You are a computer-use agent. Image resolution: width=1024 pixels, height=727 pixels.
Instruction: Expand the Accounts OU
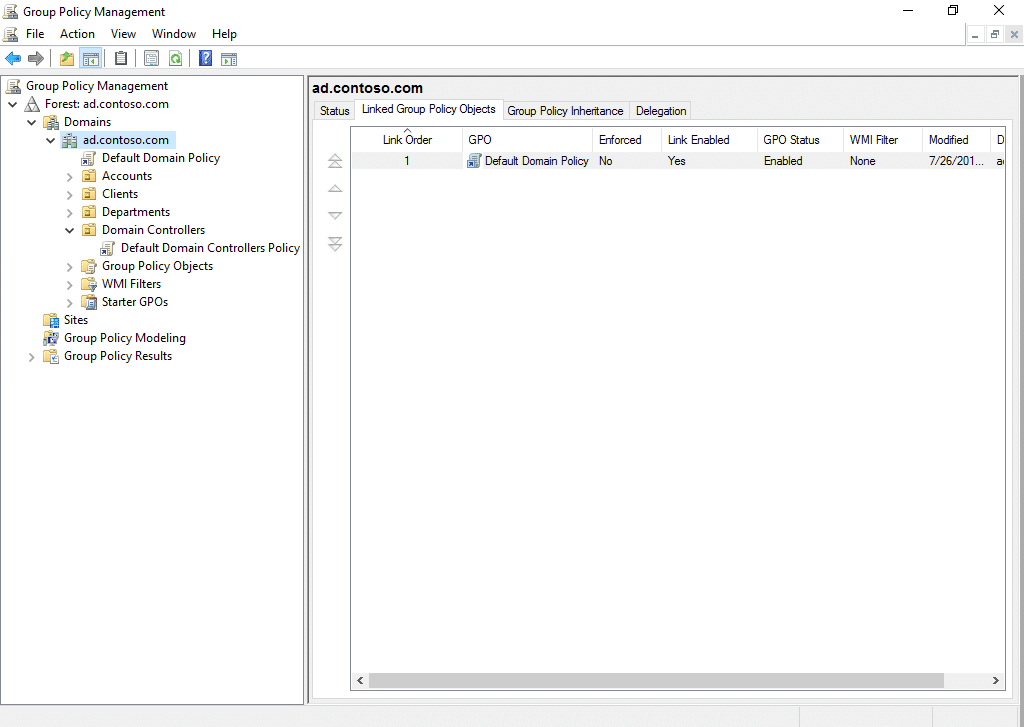click(70, 176)
